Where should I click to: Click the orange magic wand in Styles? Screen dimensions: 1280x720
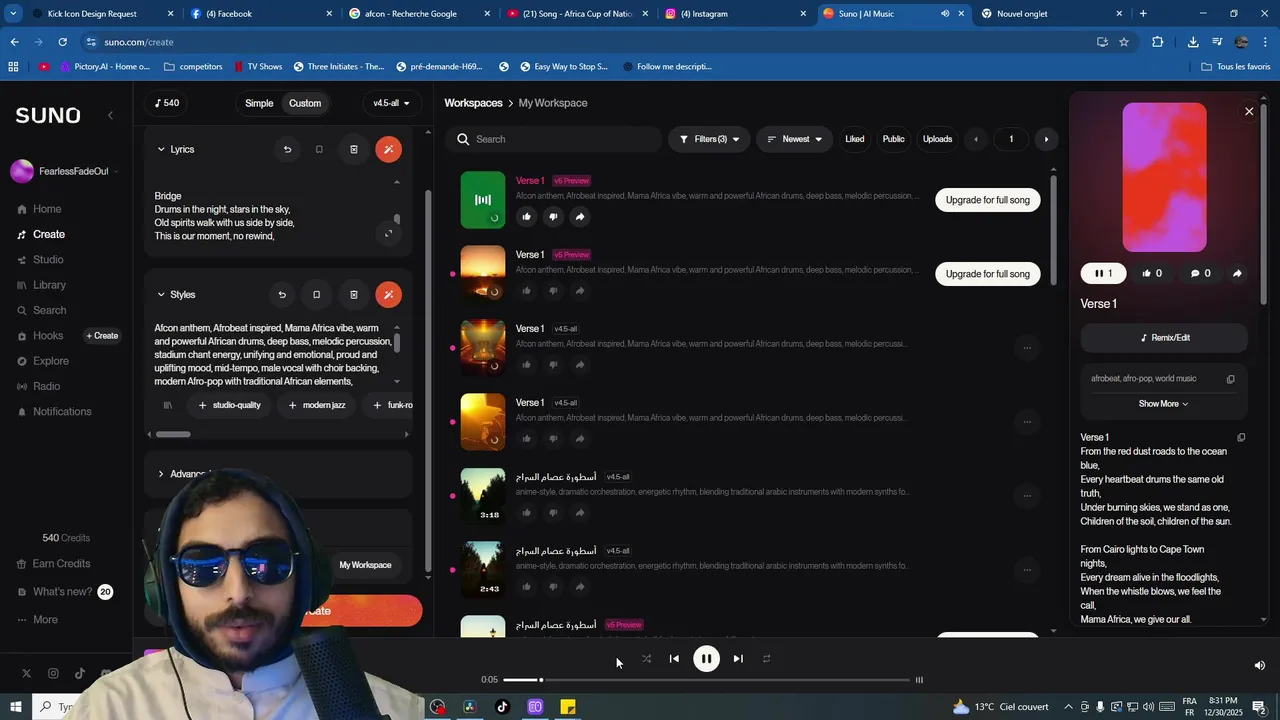point(389,295)
